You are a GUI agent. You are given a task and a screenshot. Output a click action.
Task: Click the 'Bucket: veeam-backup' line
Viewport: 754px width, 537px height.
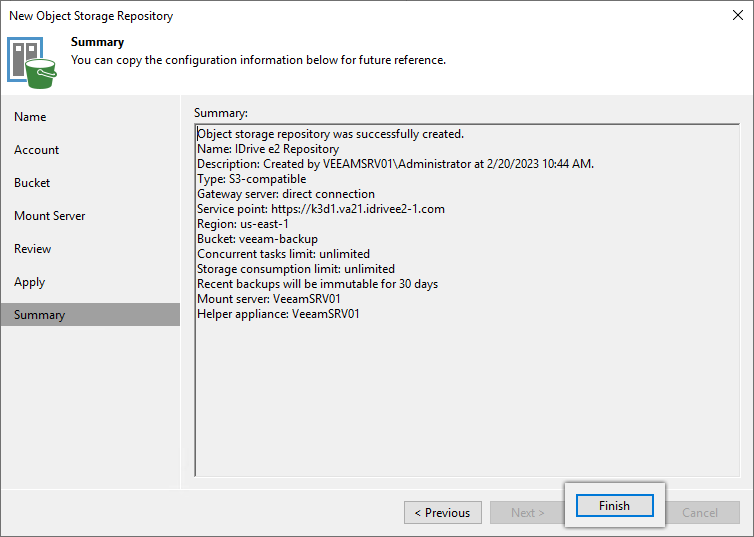[x=257, y=239]
